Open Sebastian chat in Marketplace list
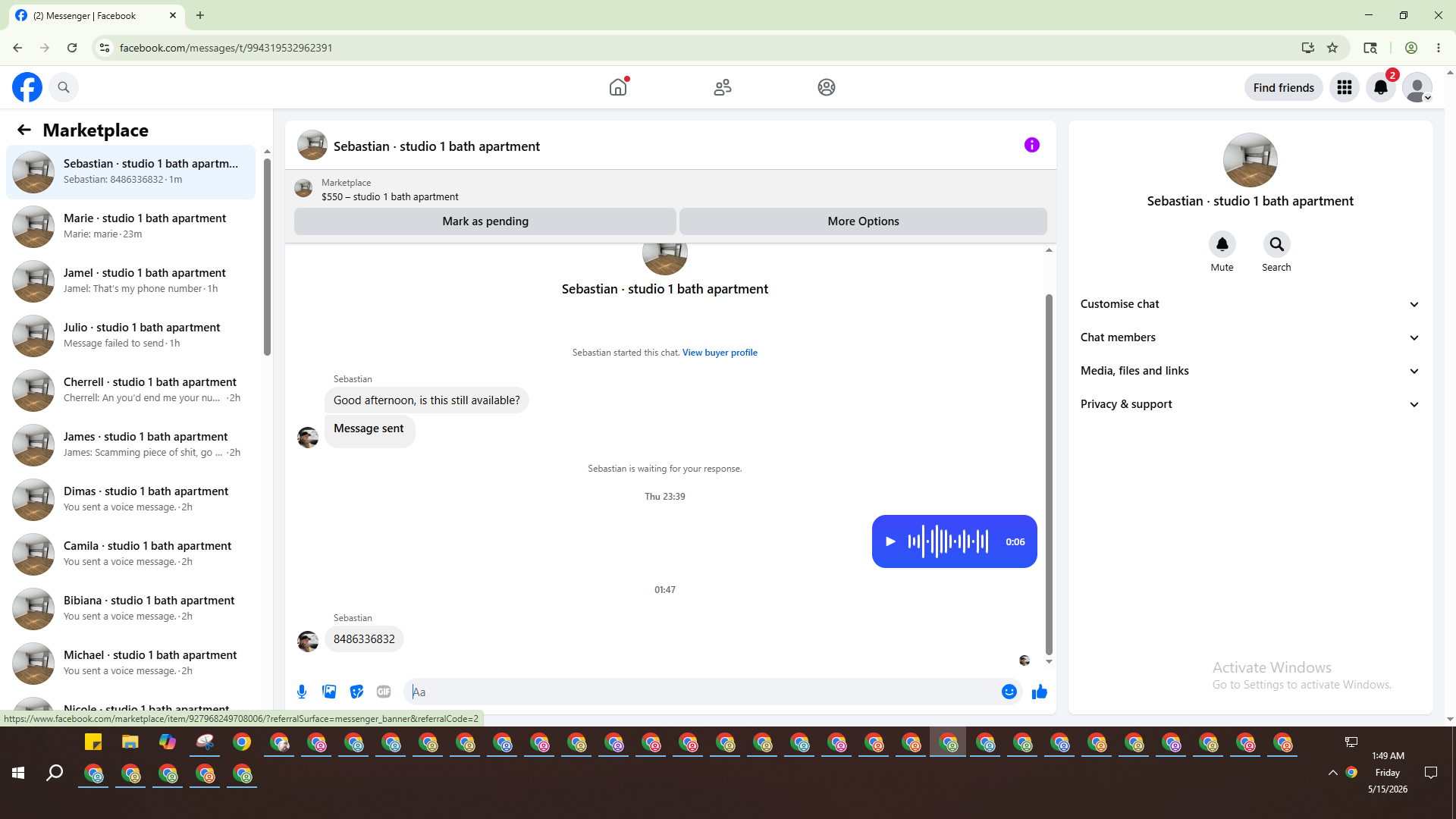The height and width of the screenshot is (819, 1456). 130,172
